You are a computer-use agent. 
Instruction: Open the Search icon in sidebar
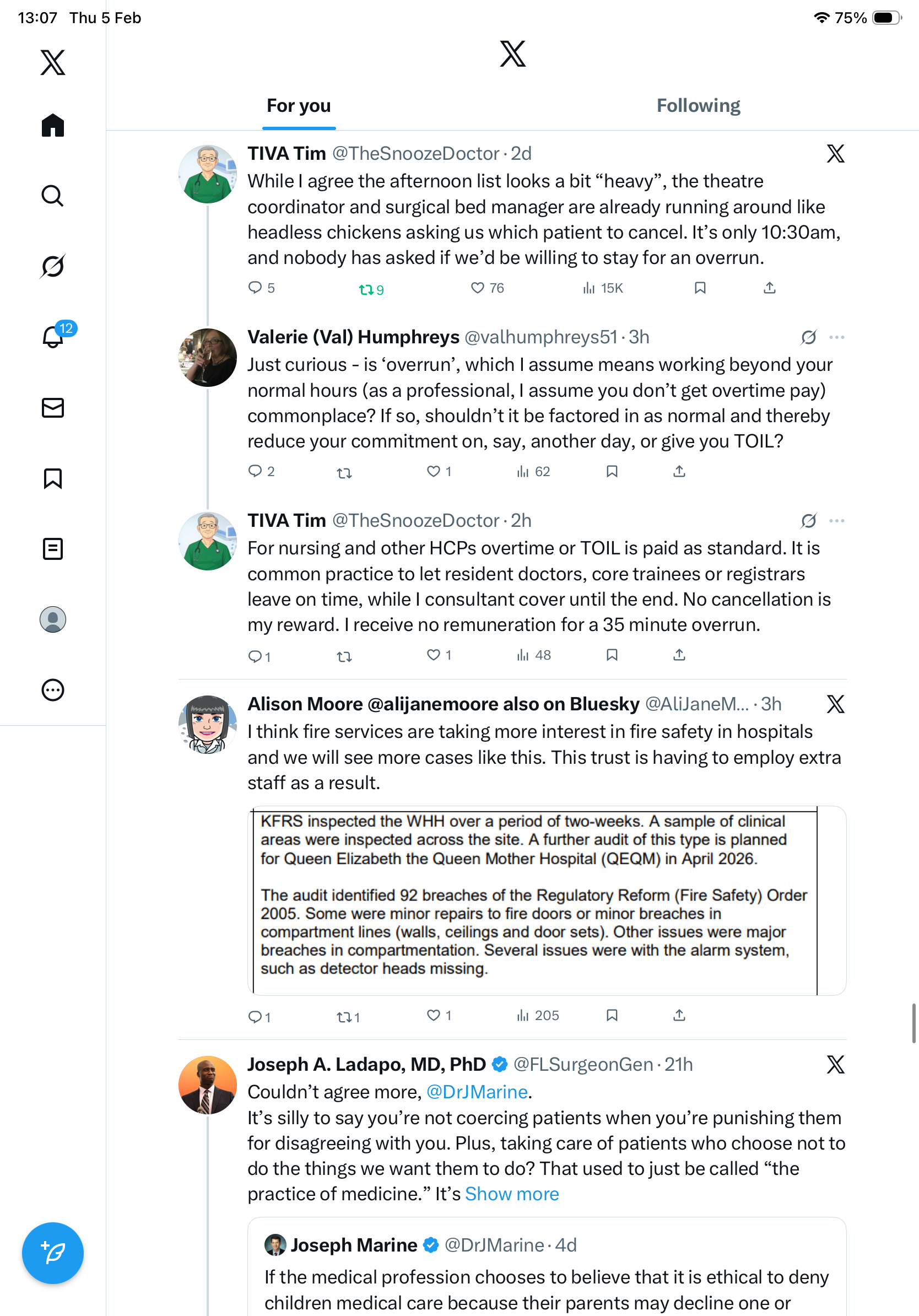(x=53, y=196)
